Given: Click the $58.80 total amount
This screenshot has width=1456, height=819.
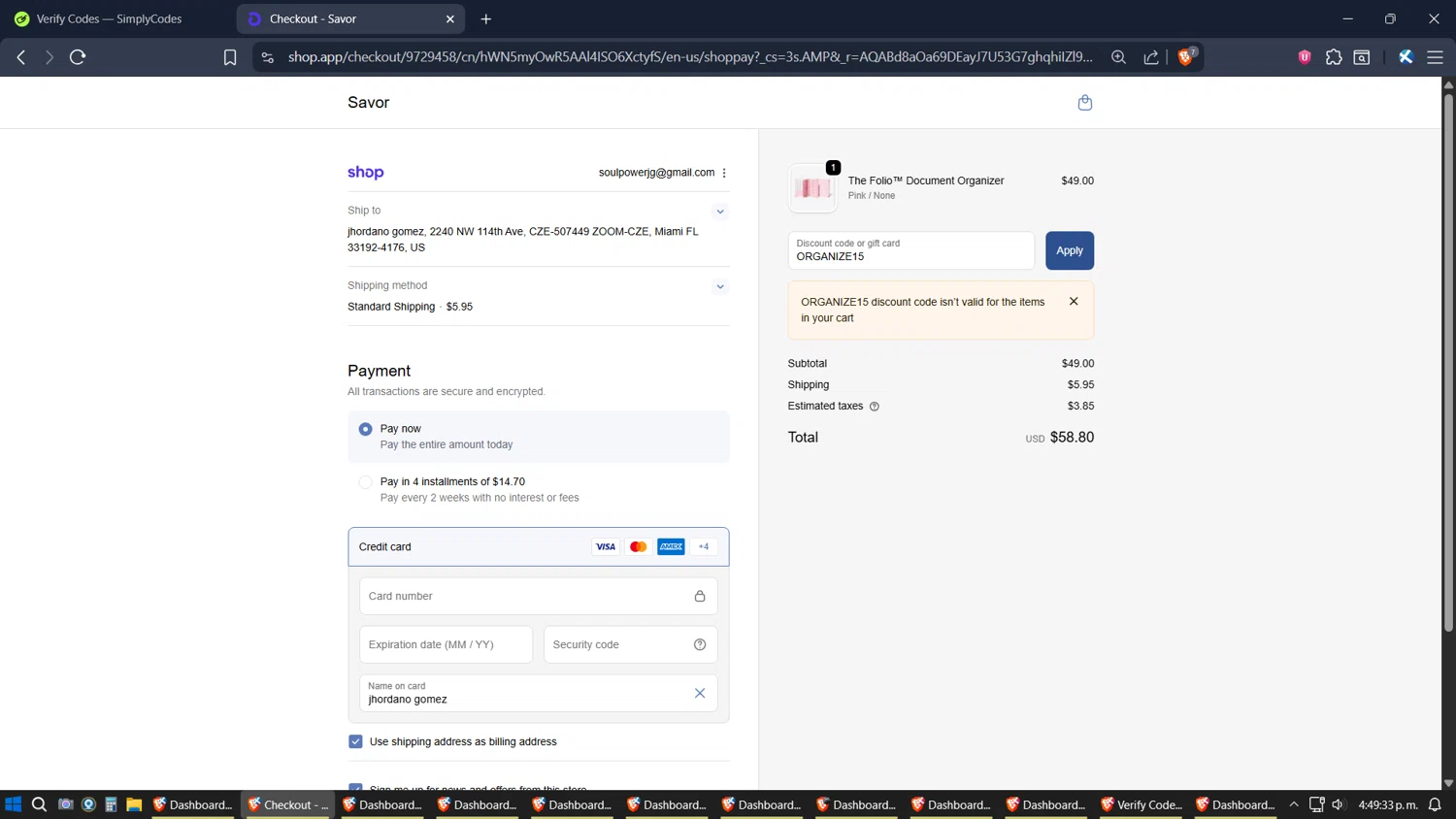Looking at the screenshot, I should point(1072,438).
